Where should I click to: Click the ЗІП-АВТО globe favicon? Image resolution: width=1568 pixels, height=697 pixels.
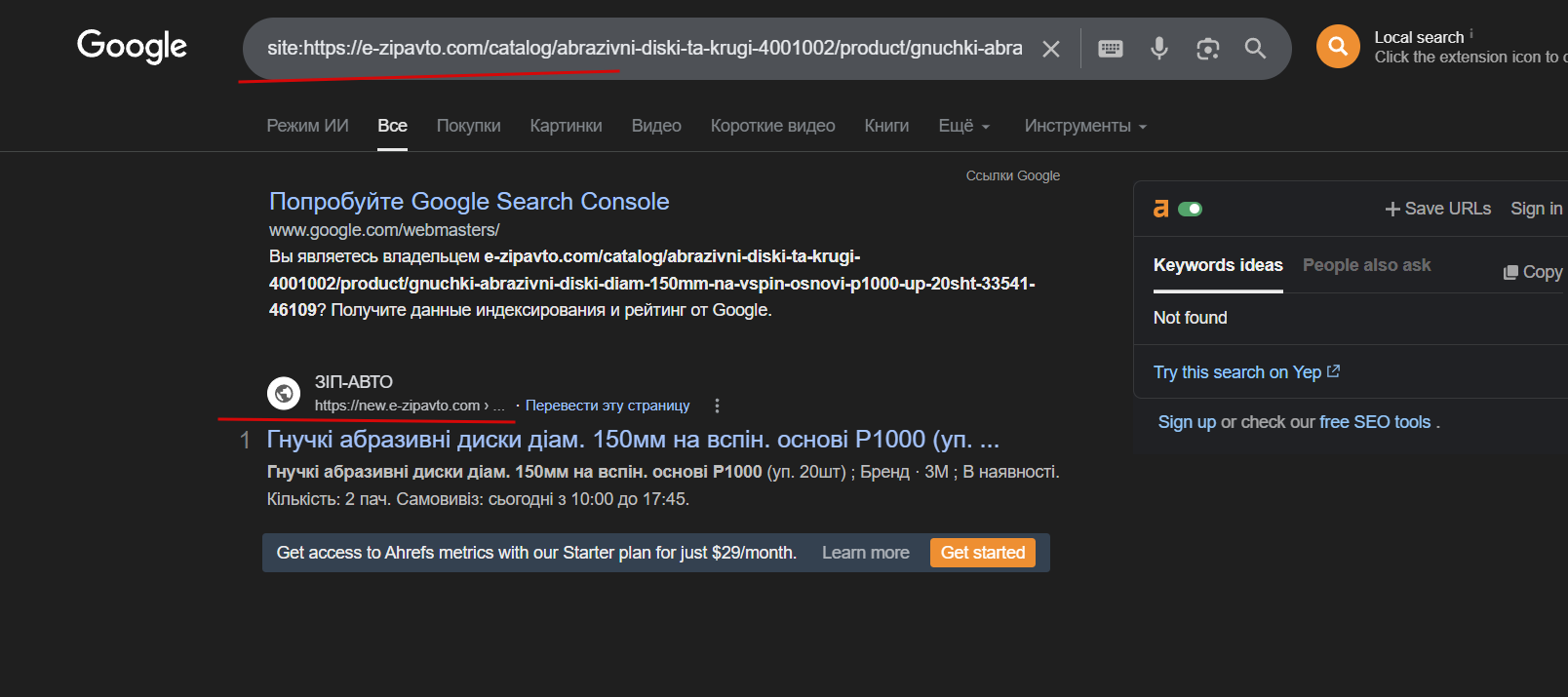(284, 393)
